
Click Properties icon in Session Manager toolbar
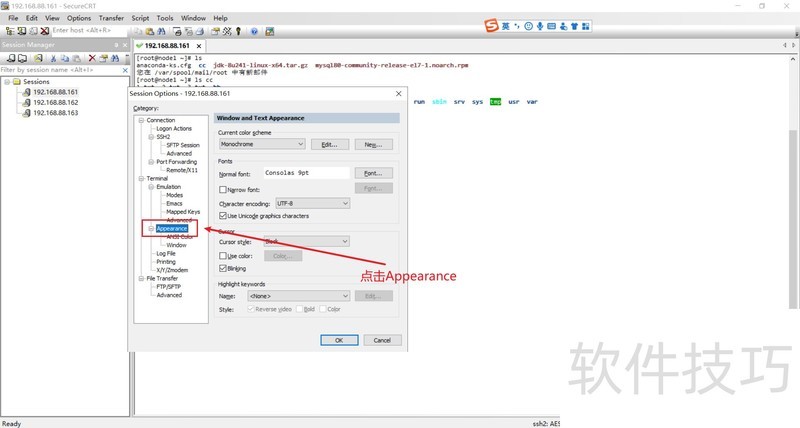coord(104,58)
